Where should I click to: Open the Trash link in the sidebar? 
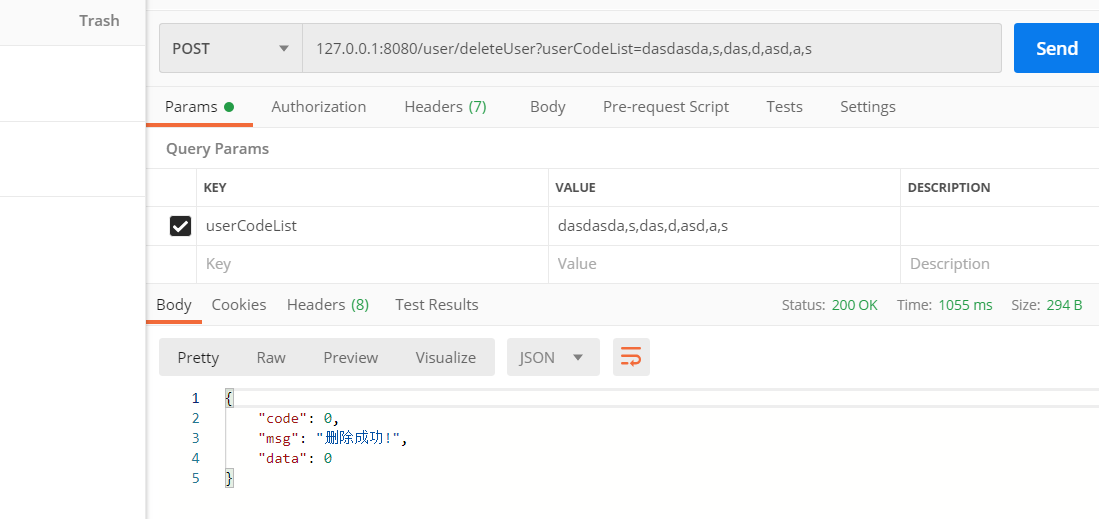tap(99, 20)
